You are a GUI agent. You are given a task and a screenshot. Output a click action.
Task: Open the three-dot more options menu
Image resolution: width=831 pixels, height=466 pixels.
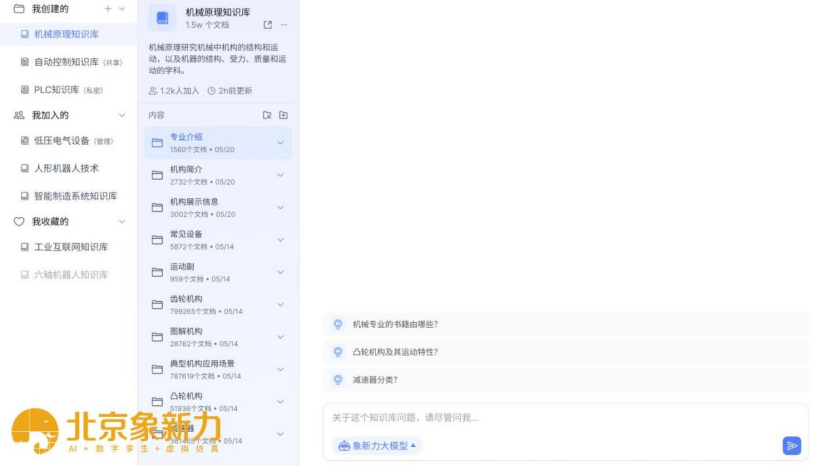pyautogui.click(x=284, y=24)
